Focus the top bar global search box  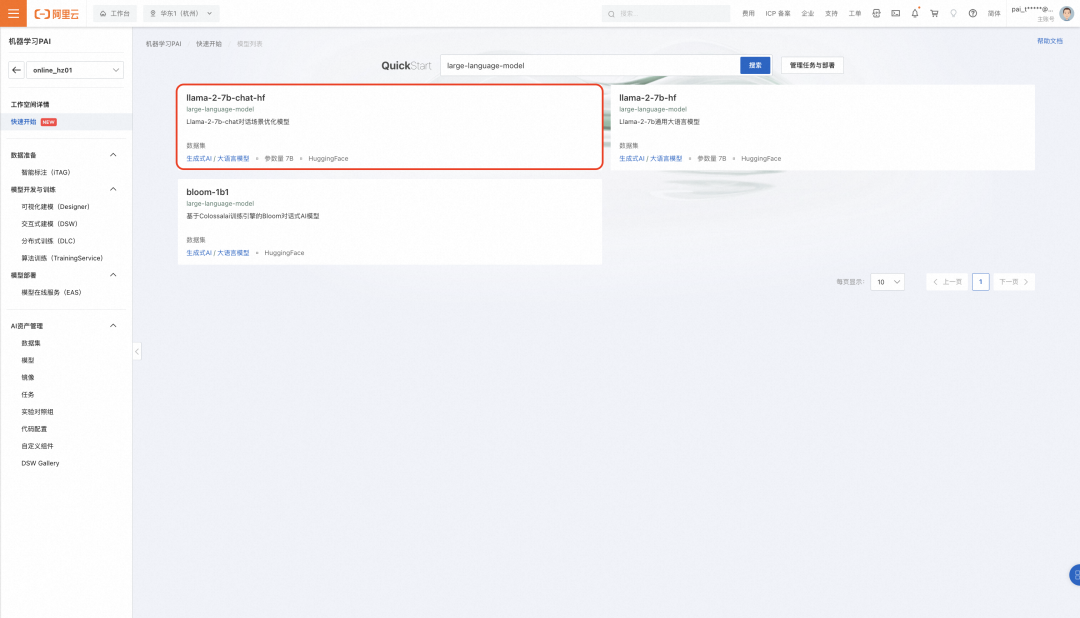coord(666,13)
